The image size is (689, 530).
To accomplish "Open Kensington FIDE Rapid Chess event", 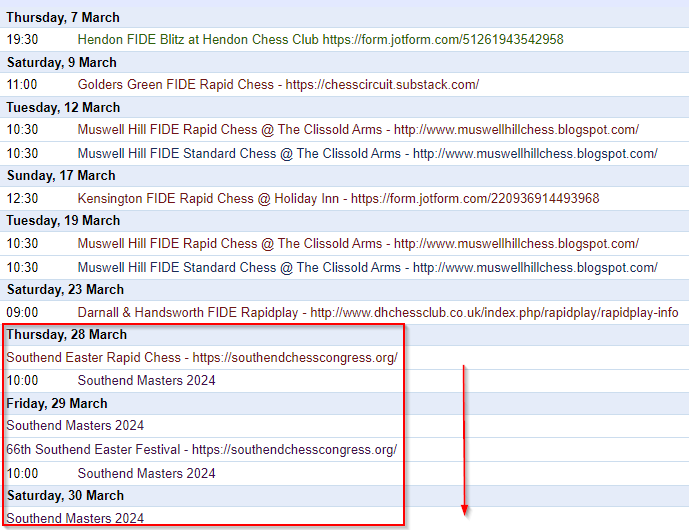I will tap(338, 198).
